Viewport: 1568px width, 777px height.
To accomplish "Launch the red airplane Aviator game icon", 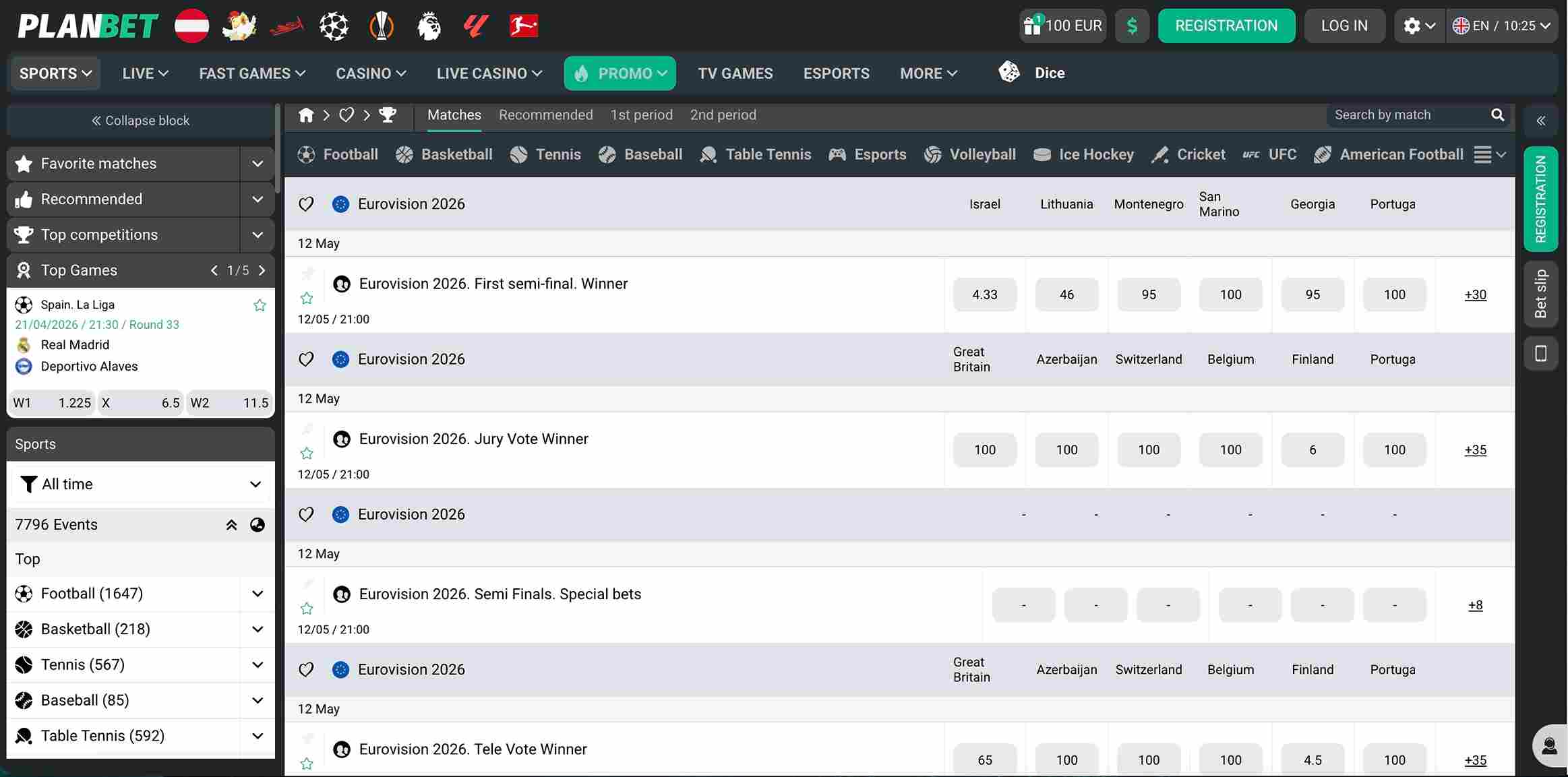I will [287, 26].
